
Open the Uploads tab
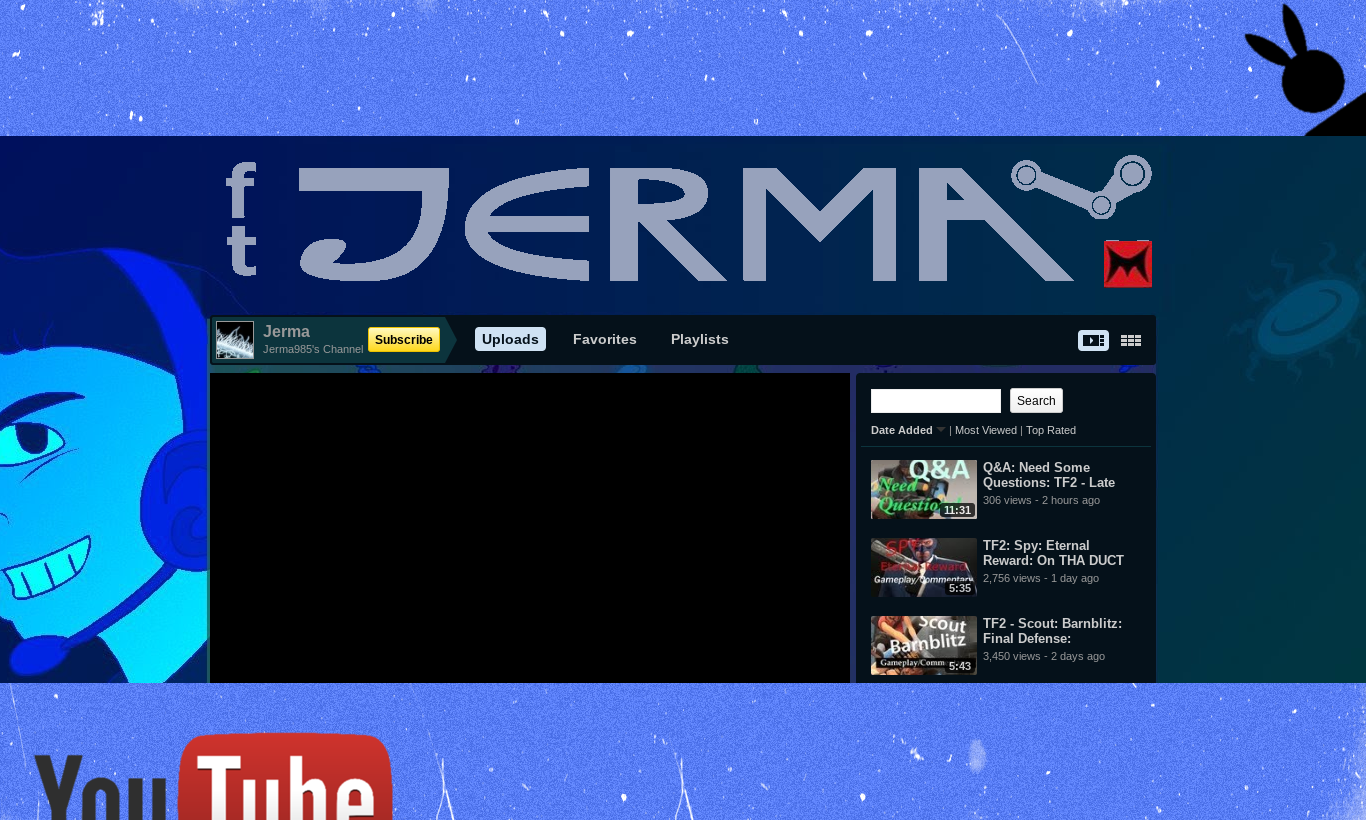click(x=510, y=339)
